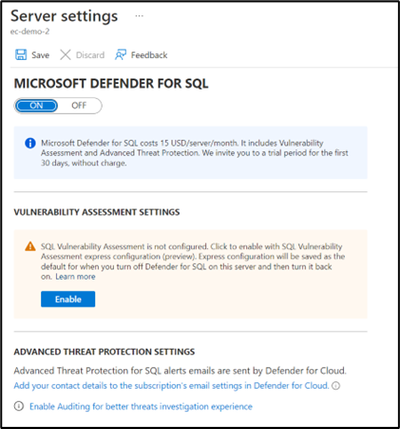Click the Feedback person icon

pos(120,55)
